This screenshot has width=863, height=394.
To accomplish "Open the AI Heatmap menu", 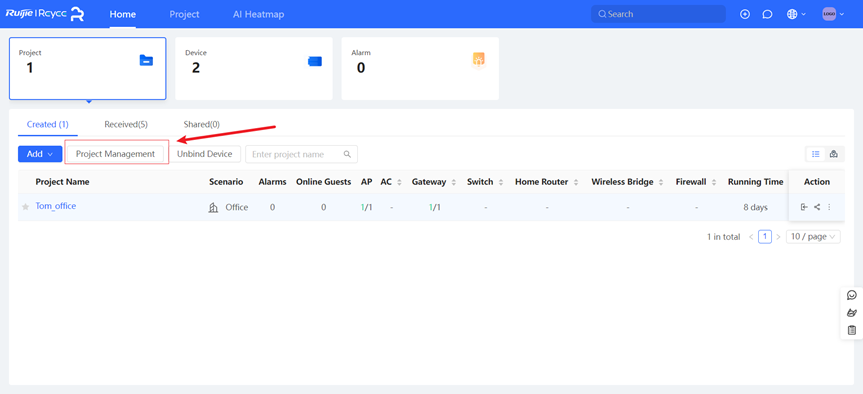I will [259, 14].
